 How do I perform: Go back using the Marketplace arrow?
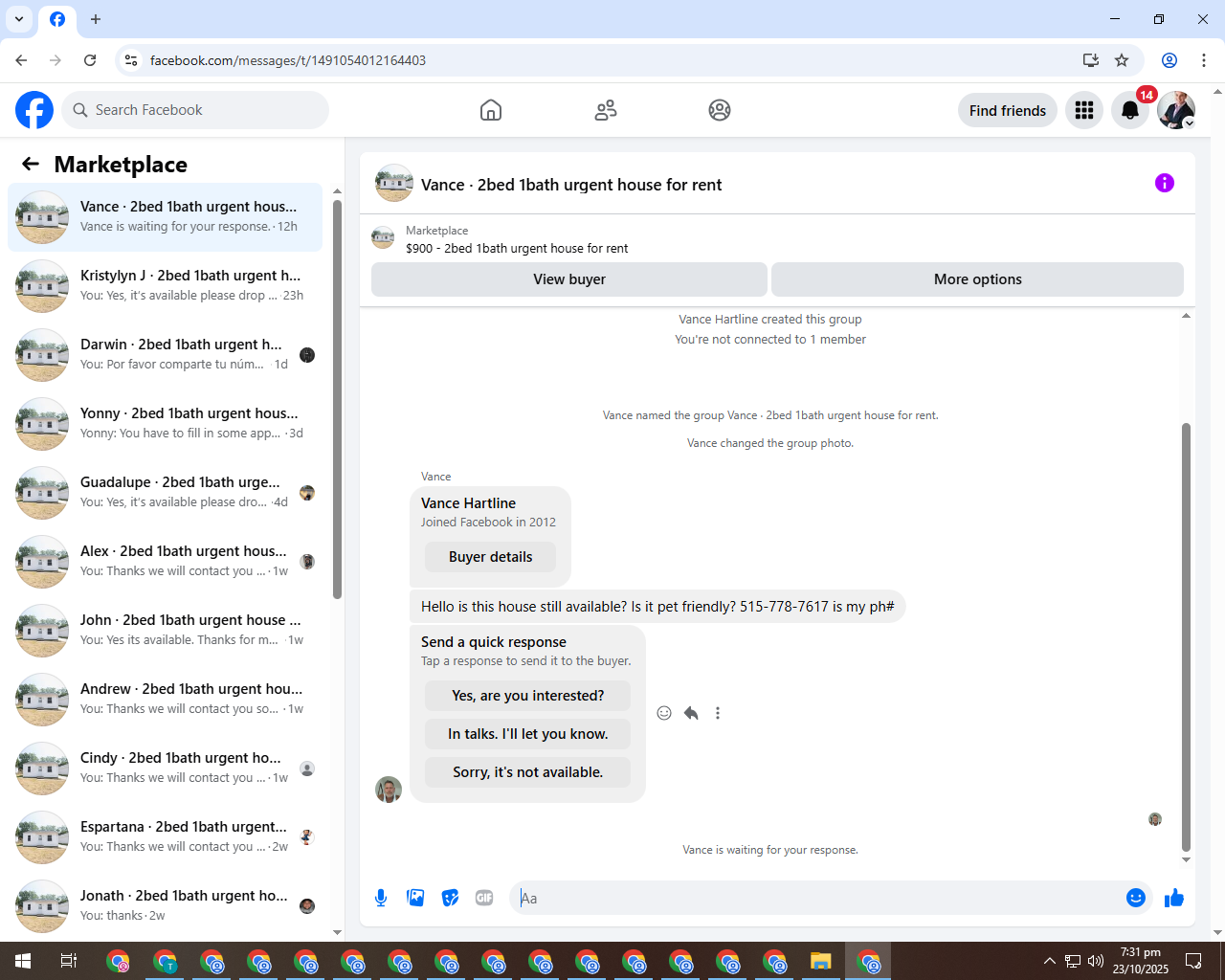click(x=31, y=164)
